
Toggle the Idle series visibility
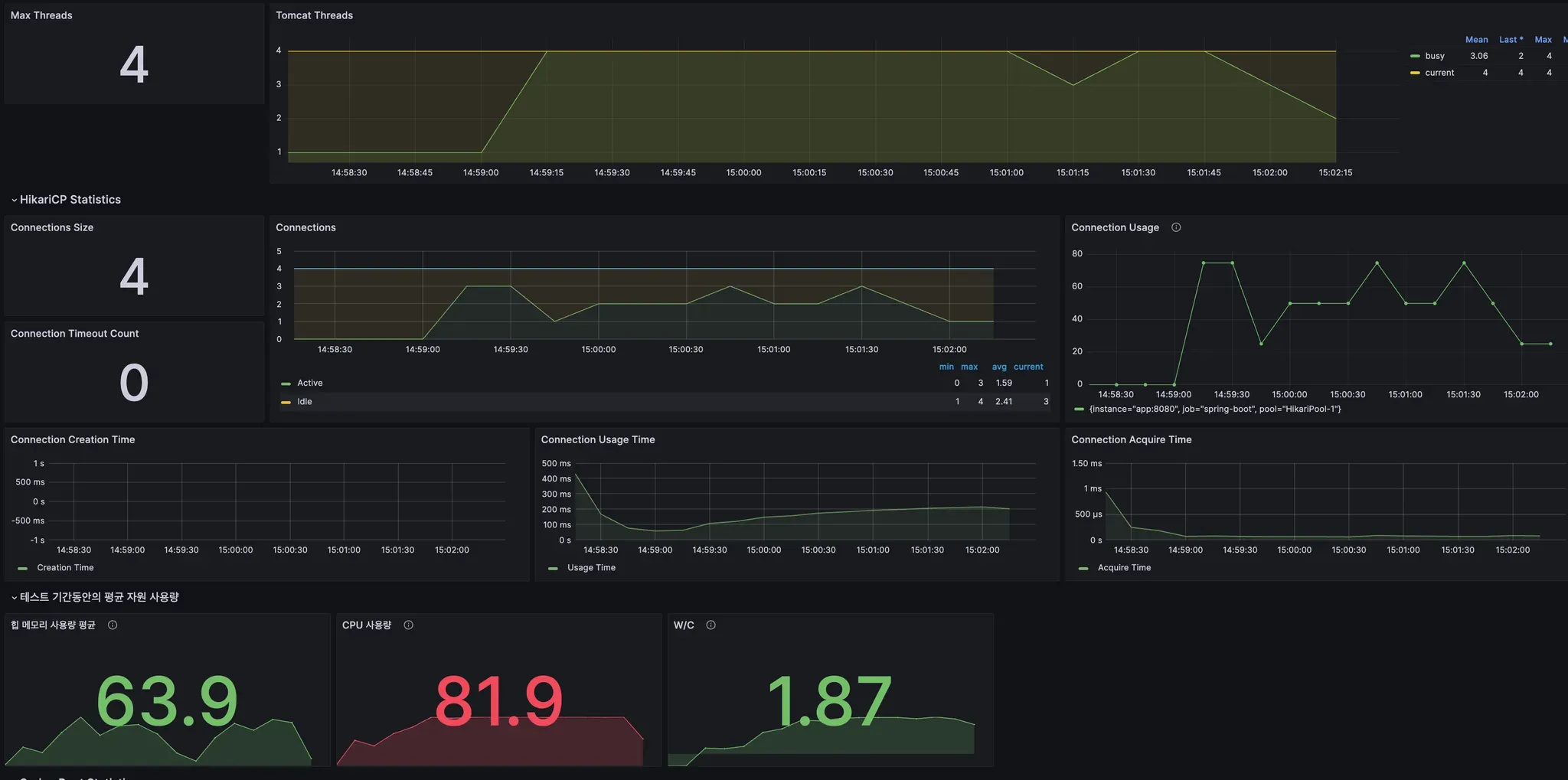[305, 402]
